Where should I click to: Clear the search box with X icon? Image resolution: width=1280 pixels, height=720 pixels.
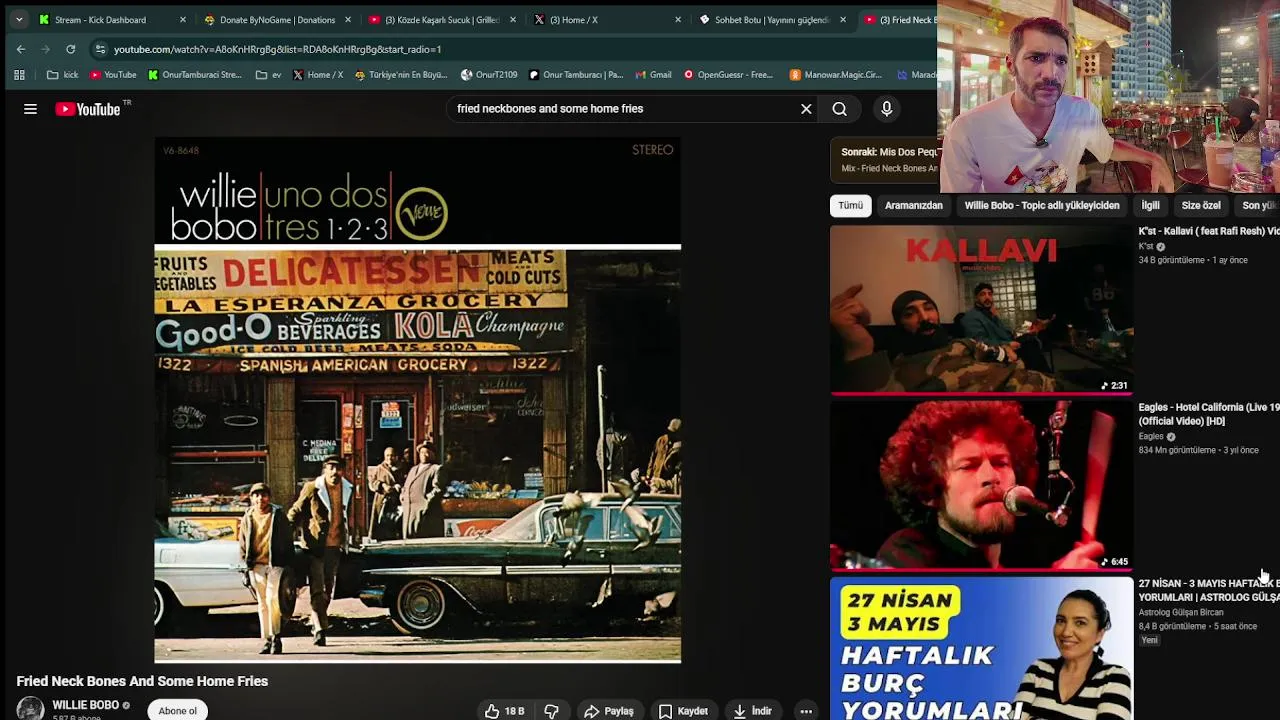[x=806, y=109]
